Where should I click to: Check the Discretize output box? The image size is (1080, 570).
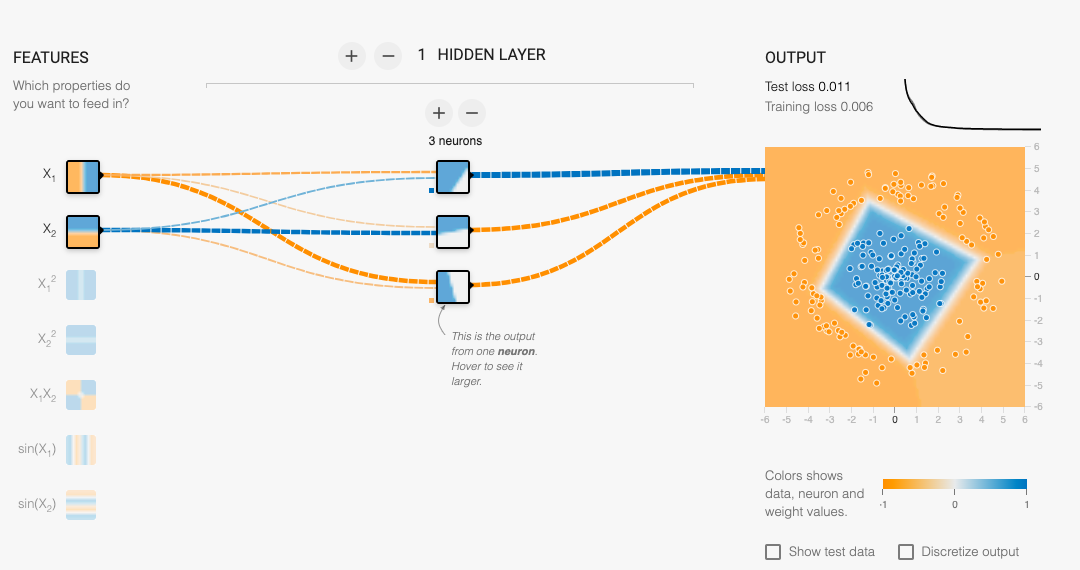(906, 552)
